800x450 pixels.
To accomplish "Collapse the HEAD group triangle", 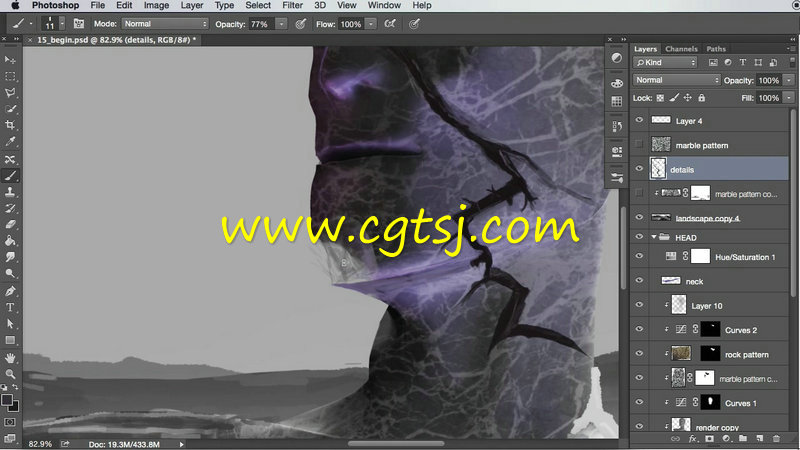I will coord(654,237).
